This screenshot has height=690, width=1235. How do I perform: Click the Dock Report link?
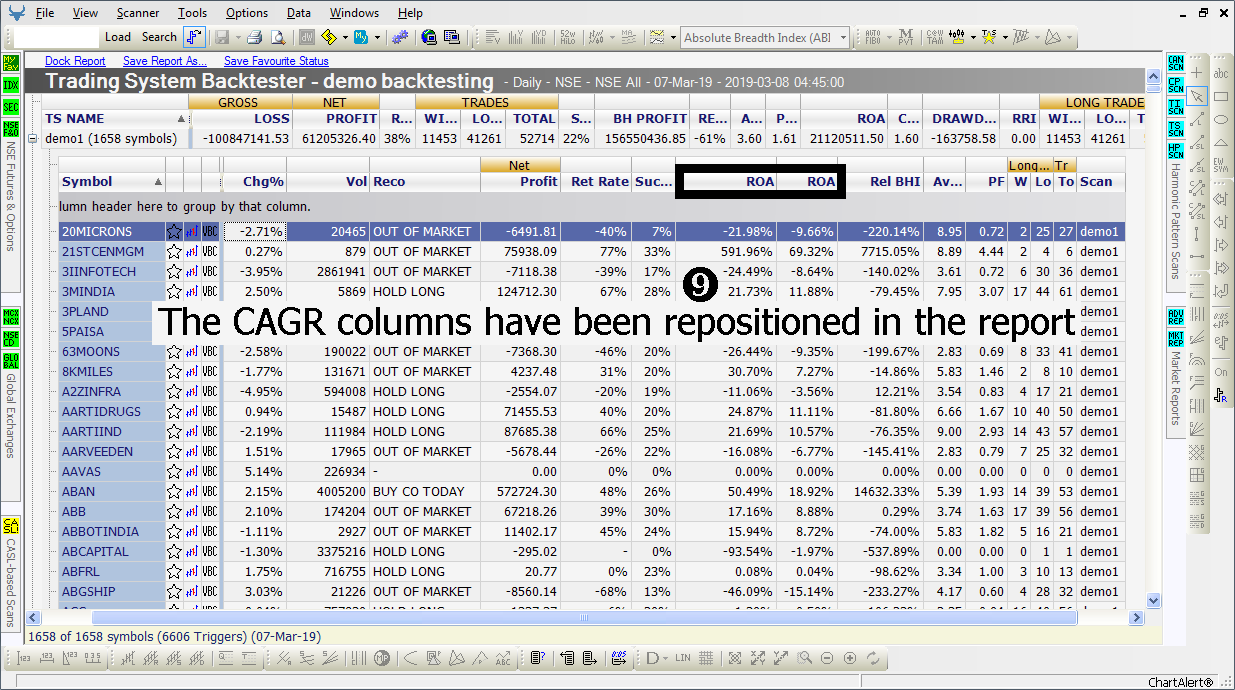coord(76,61)
